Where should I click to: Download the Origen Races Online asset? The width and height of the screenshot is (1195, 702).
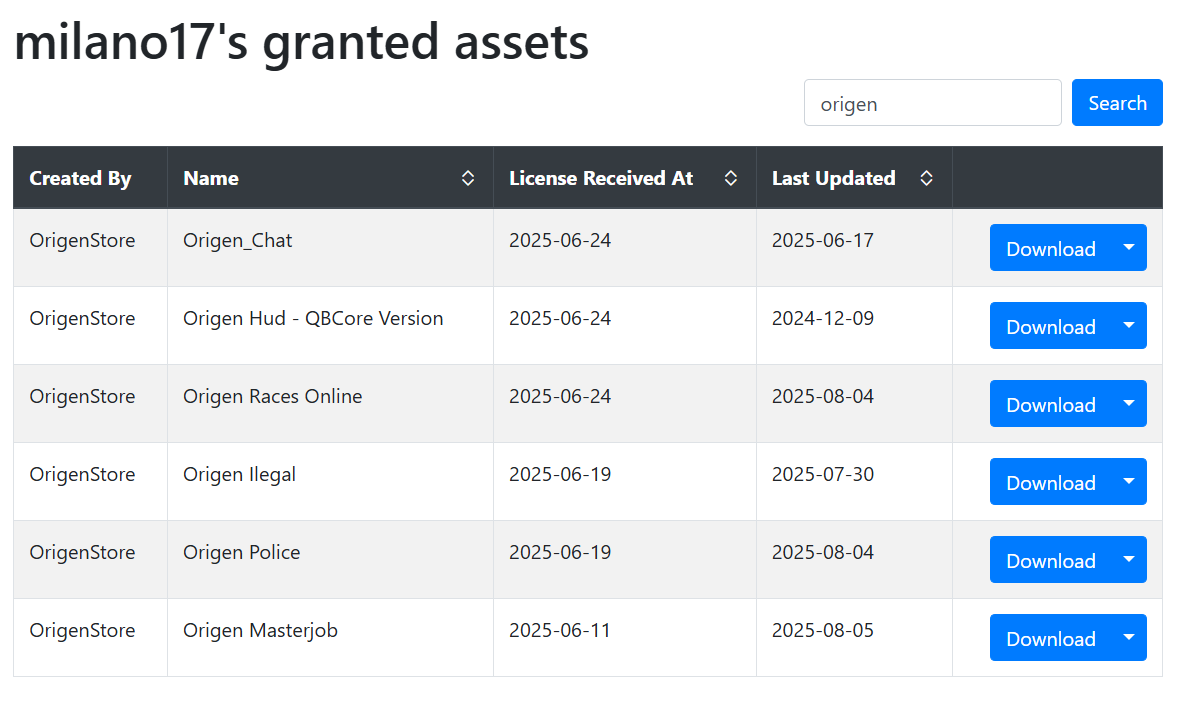pos(1051,403)
